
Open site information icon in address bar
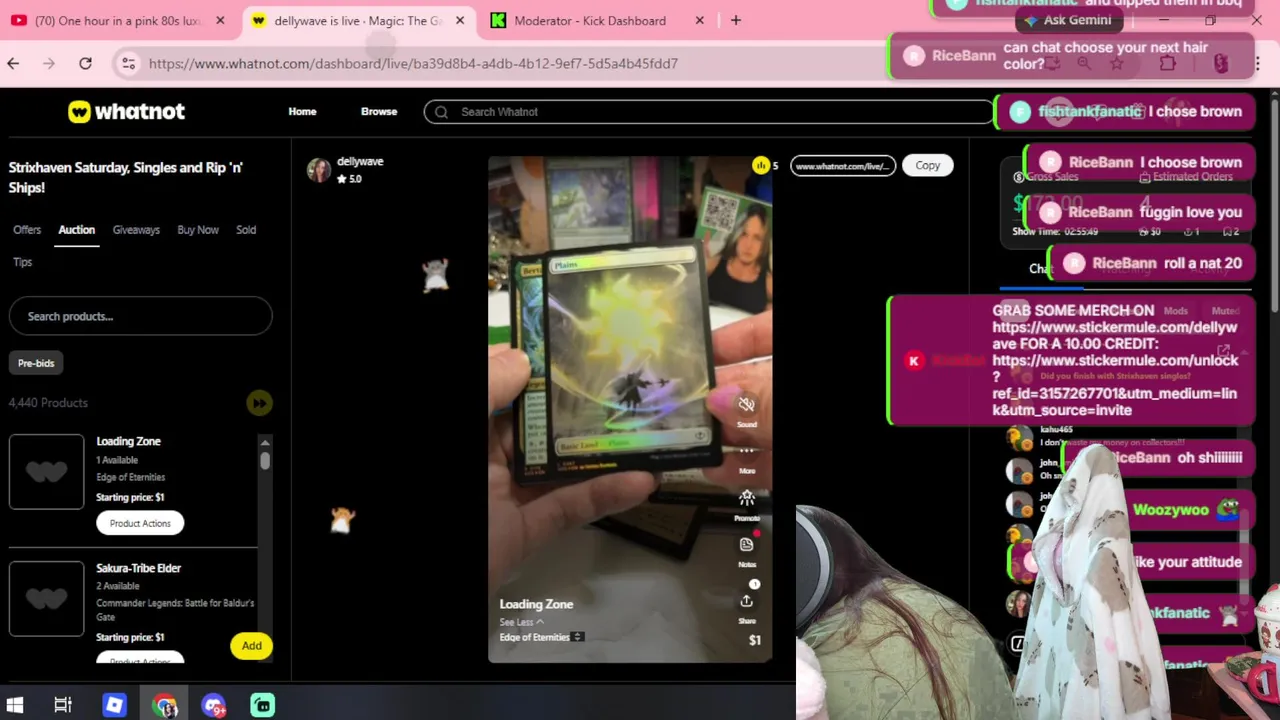click(x=128, y=63)
